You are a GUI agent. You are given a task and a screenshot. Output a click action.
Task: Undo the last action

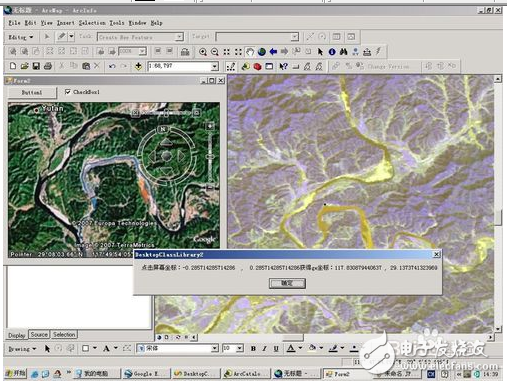[x=112, y=66]
